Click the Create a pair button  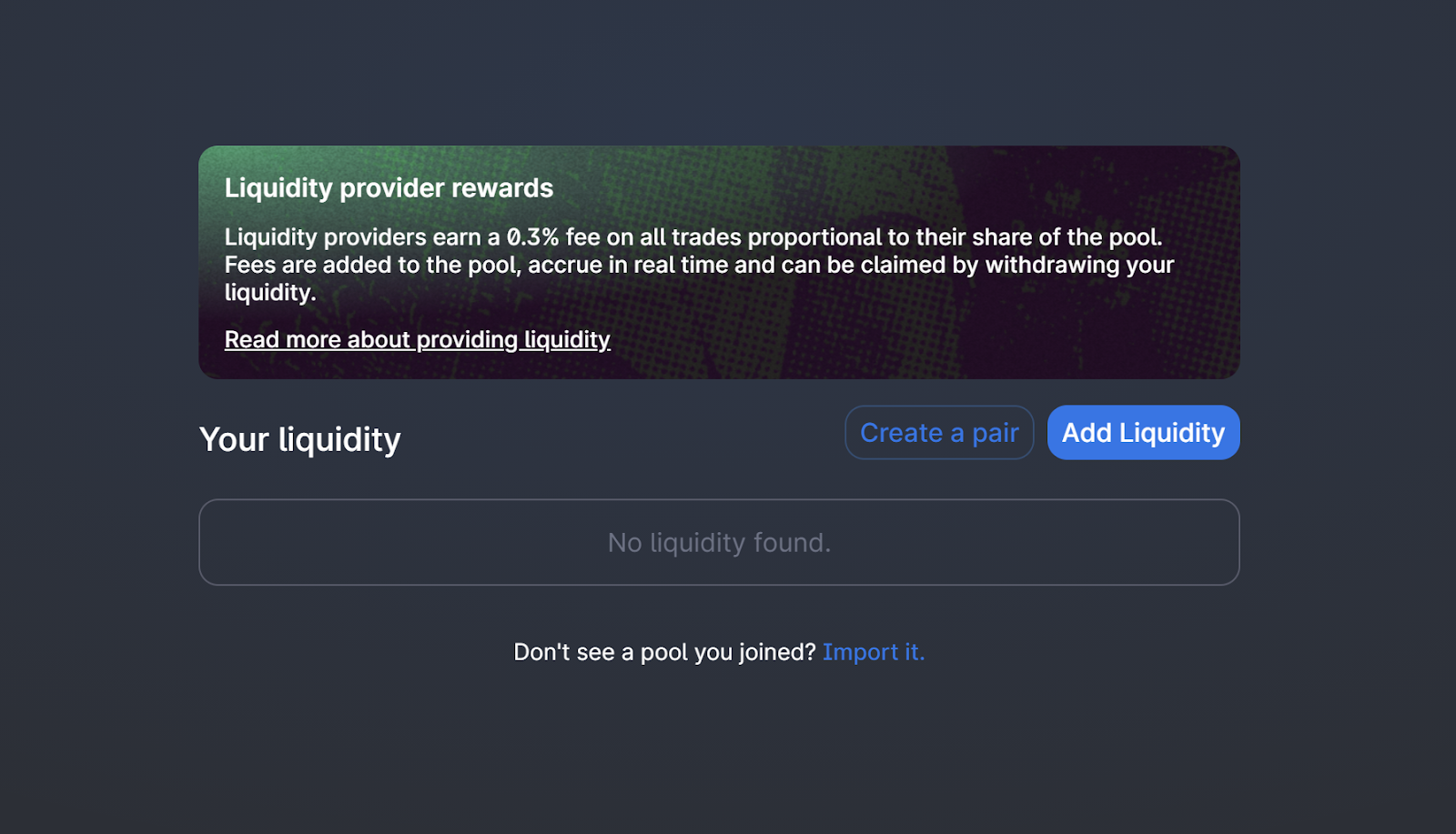pyautogui.click(x=939, y=433)
